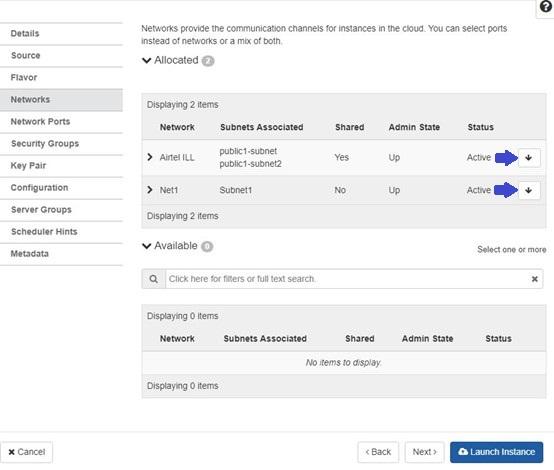Screen dimensions: 554x470
Task: Click the Shared value Yes for Airtel ILL
Action: point(342,157)
